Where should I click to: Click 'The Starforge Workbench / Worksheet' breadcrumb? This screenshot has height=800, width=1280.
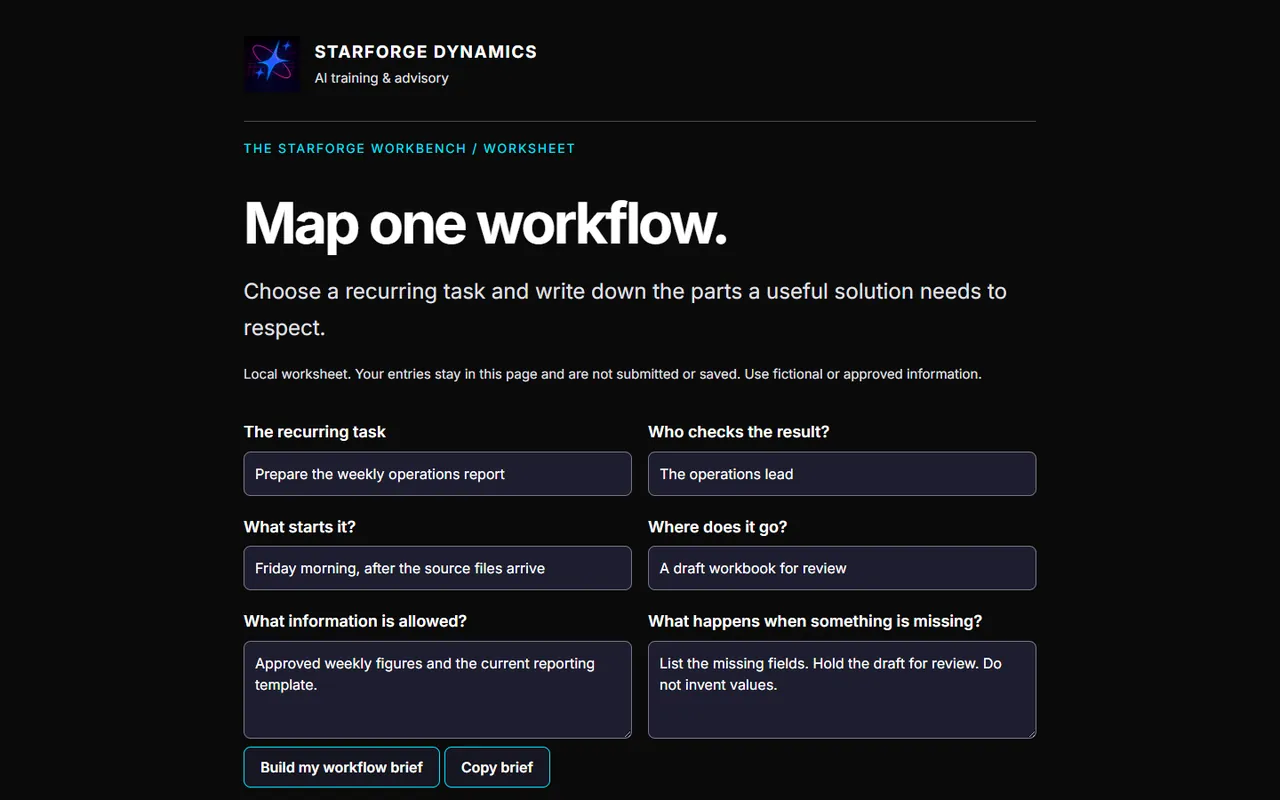click(x=409, y=148)
